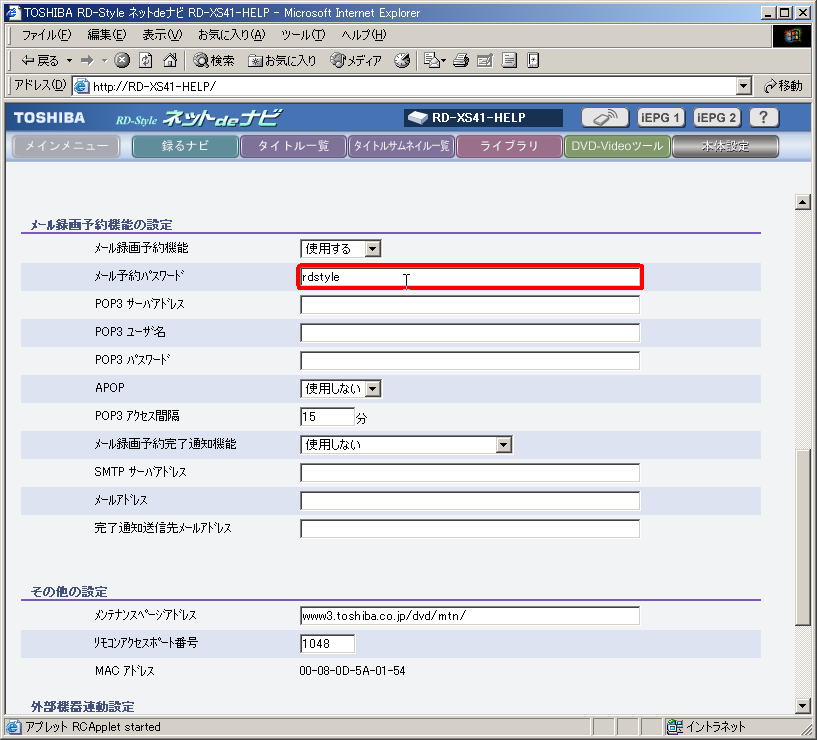Switch to the ライブラリ tab
The width and height of the screenshot is (817, 740).
point(509,146)
